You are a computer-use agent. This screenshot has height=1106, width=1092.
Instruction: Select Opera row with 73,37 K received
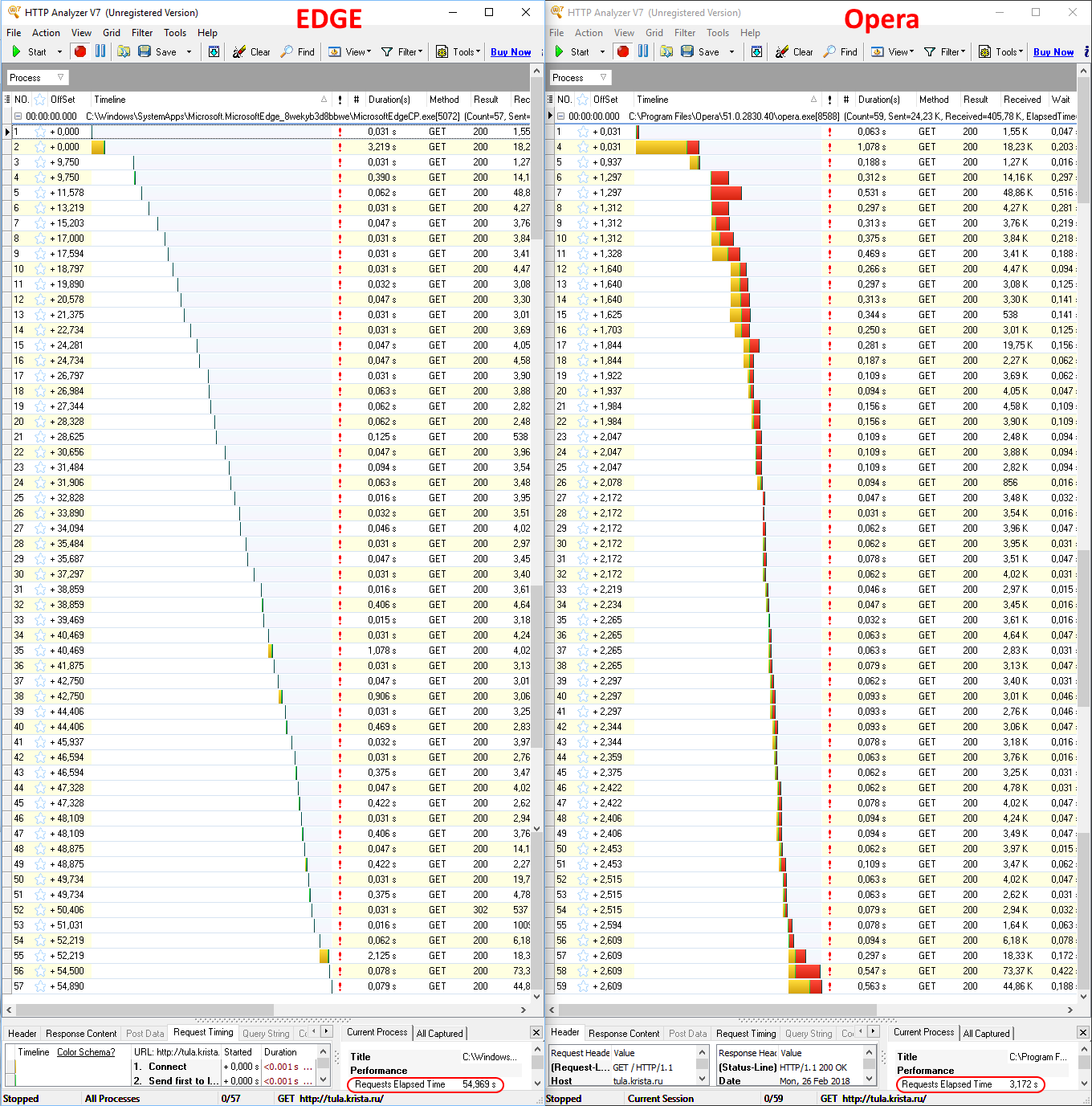tap(815, 971)
